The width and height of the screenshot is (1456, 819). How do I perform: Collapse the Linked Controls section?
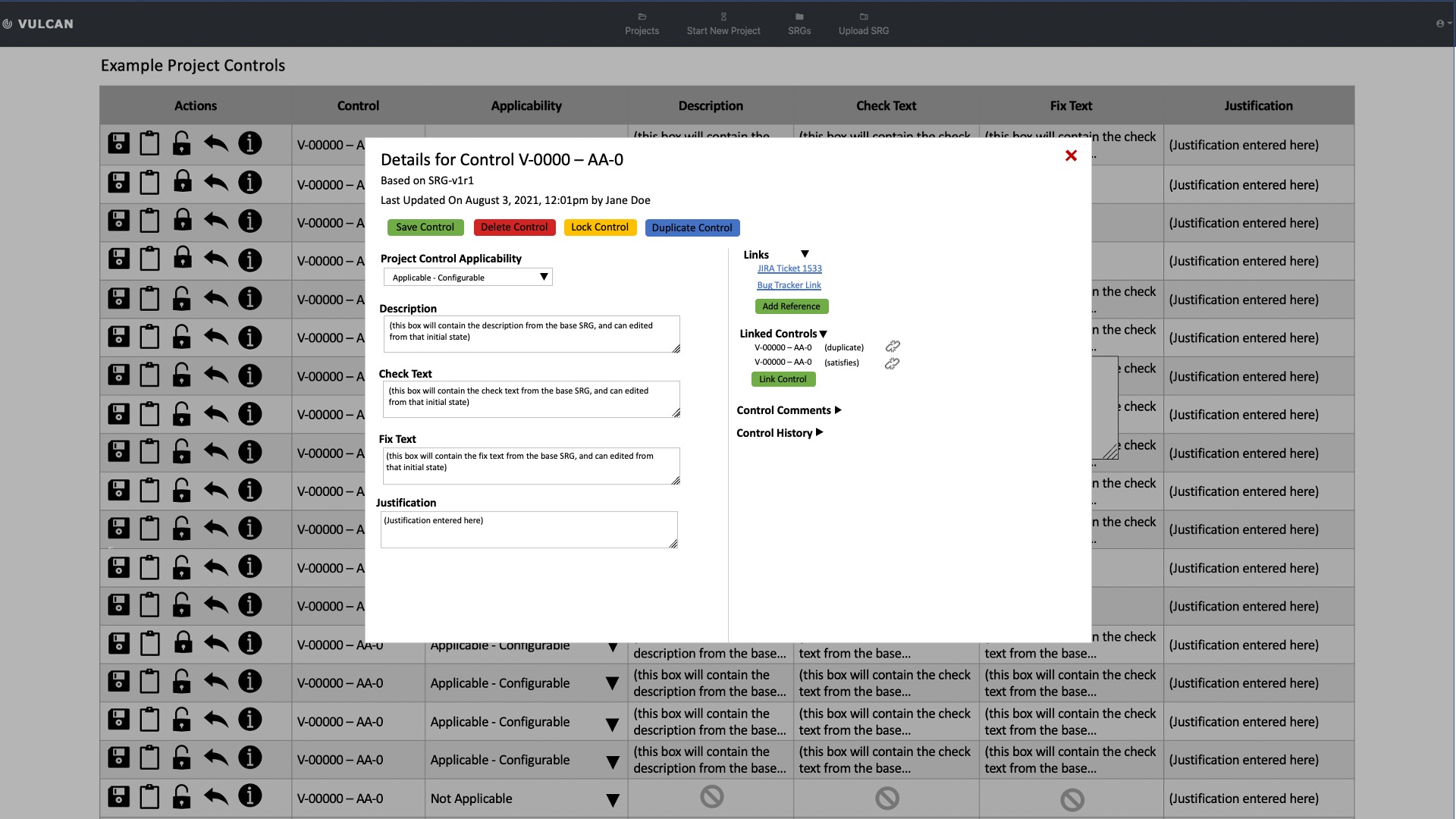pyautogui.click(x=824, y=333)
